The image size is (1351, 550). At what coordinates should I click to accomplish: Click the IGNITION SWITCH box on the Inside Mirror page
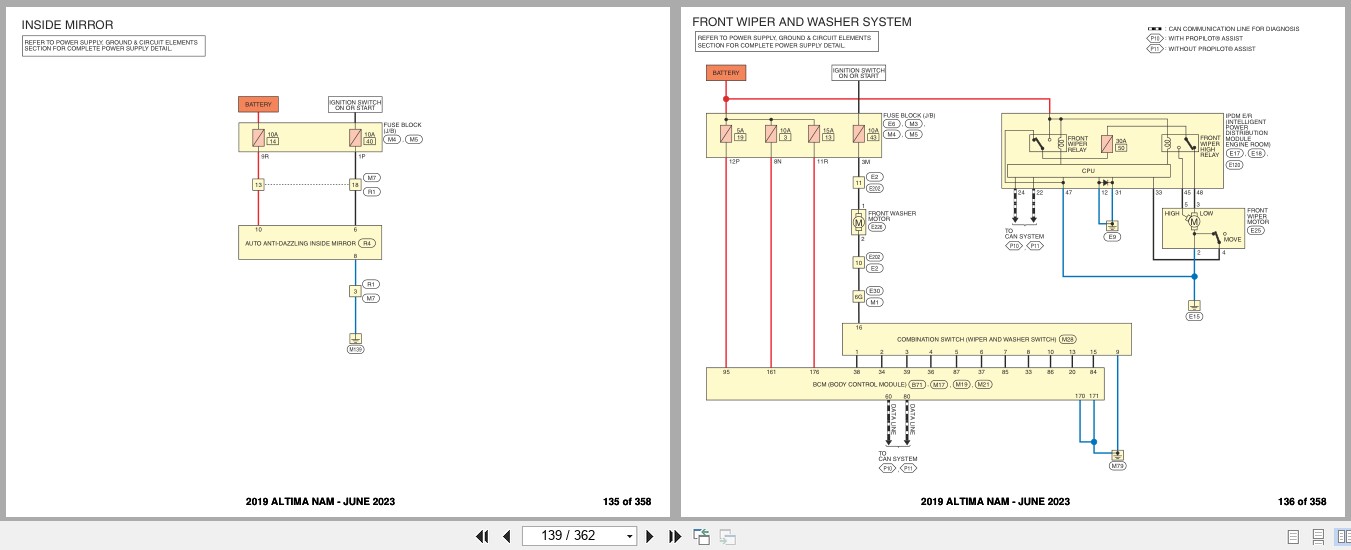(x=355, y=104)
